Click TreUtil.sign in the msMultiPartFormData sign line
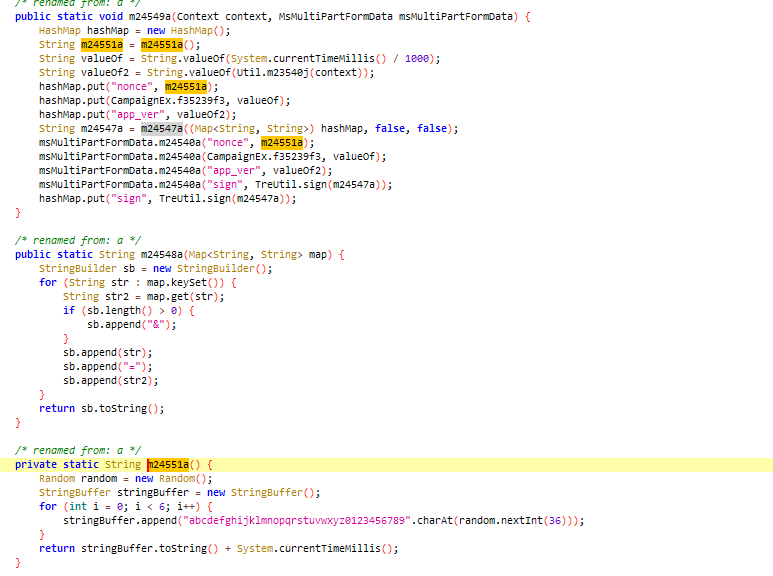Viewport: 773px width, 576px height. tap(291, 184)
